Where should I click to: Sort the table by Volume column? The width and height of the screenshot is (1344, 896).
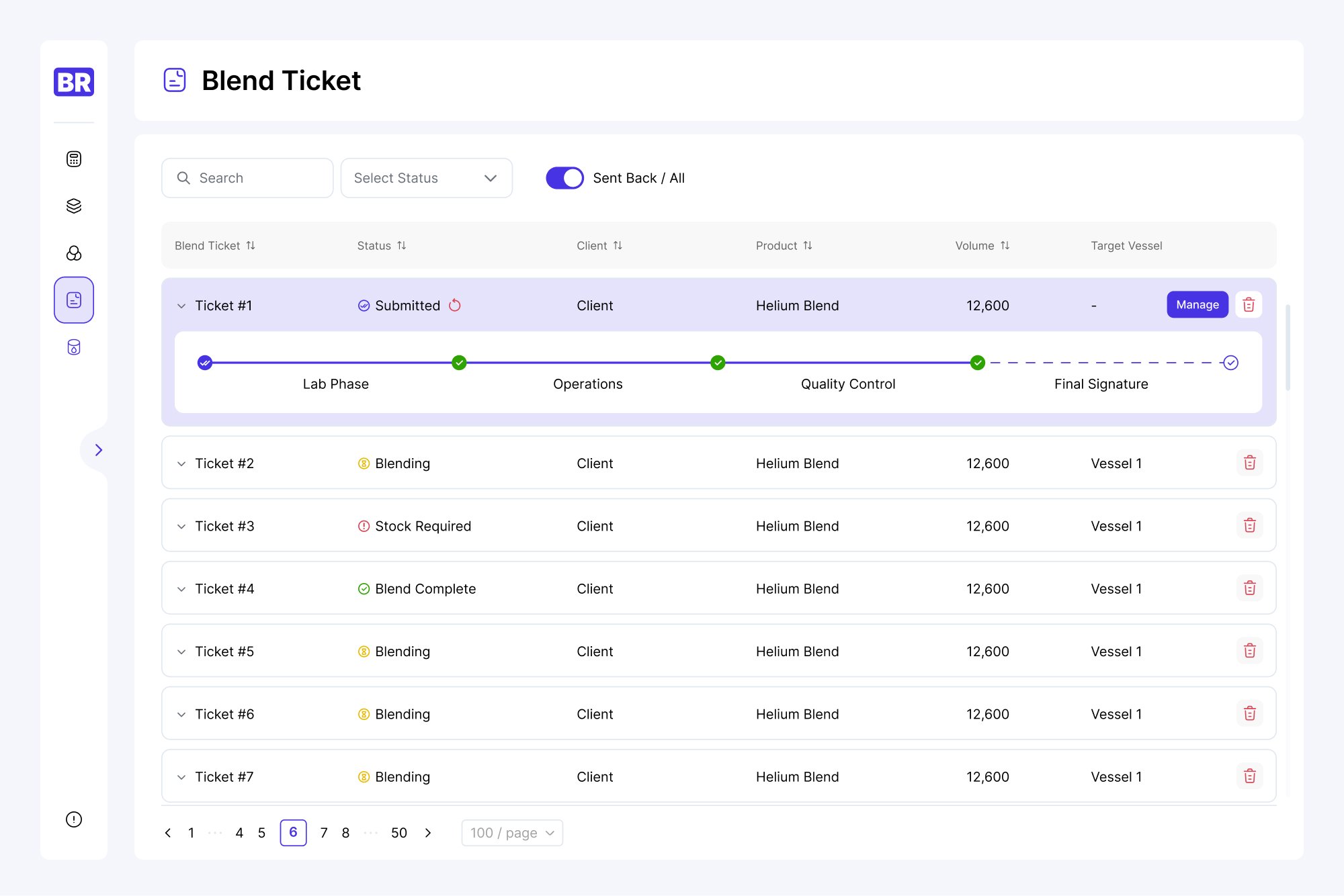(1005, 246)
